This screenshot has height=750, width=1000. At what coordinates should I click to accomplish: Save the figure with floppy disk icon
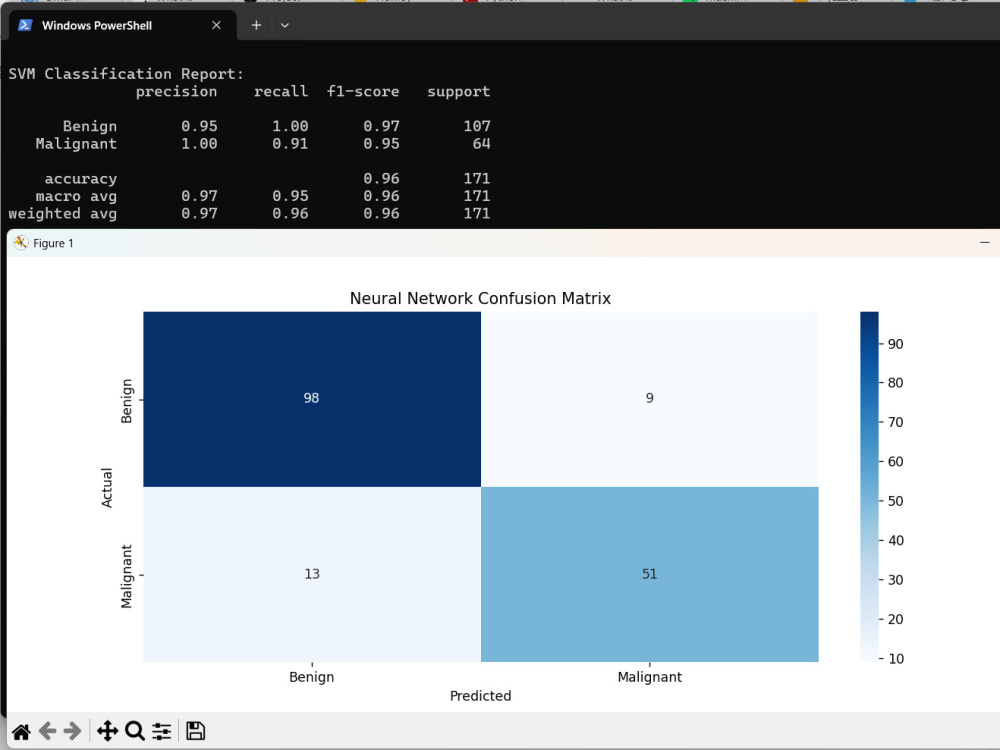click(x=196, y=731)
